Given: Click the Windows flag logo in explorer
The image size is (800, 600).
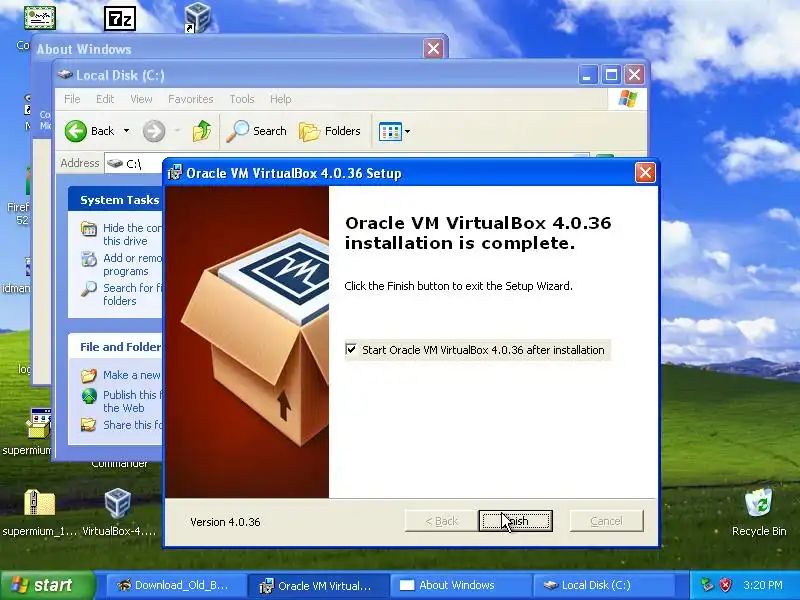Looking at the screenshot, I should tap(628, 99).
